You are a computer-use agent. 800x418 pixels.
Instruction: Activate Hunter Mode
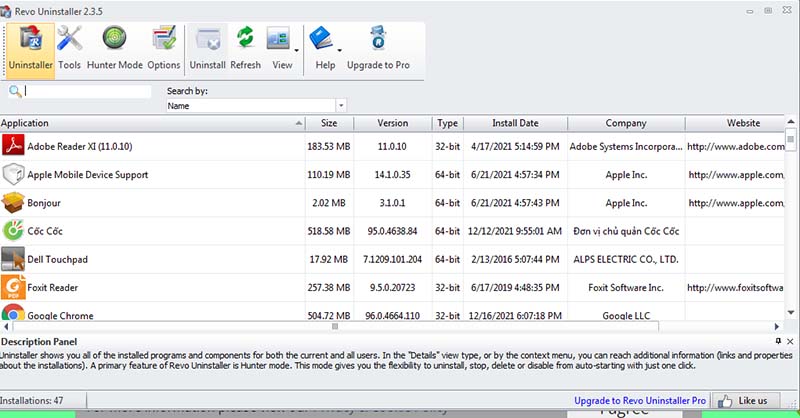(x=115, y=50)
